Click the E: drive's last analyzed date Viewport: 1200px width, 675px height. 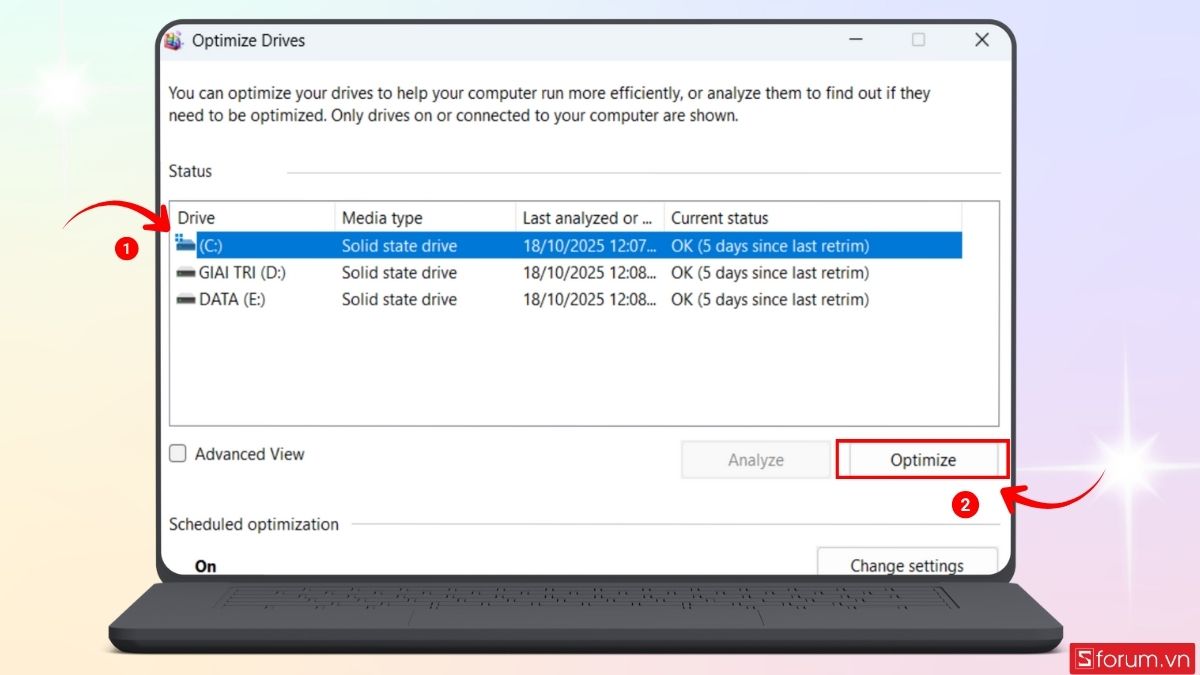tap(590, 299)
